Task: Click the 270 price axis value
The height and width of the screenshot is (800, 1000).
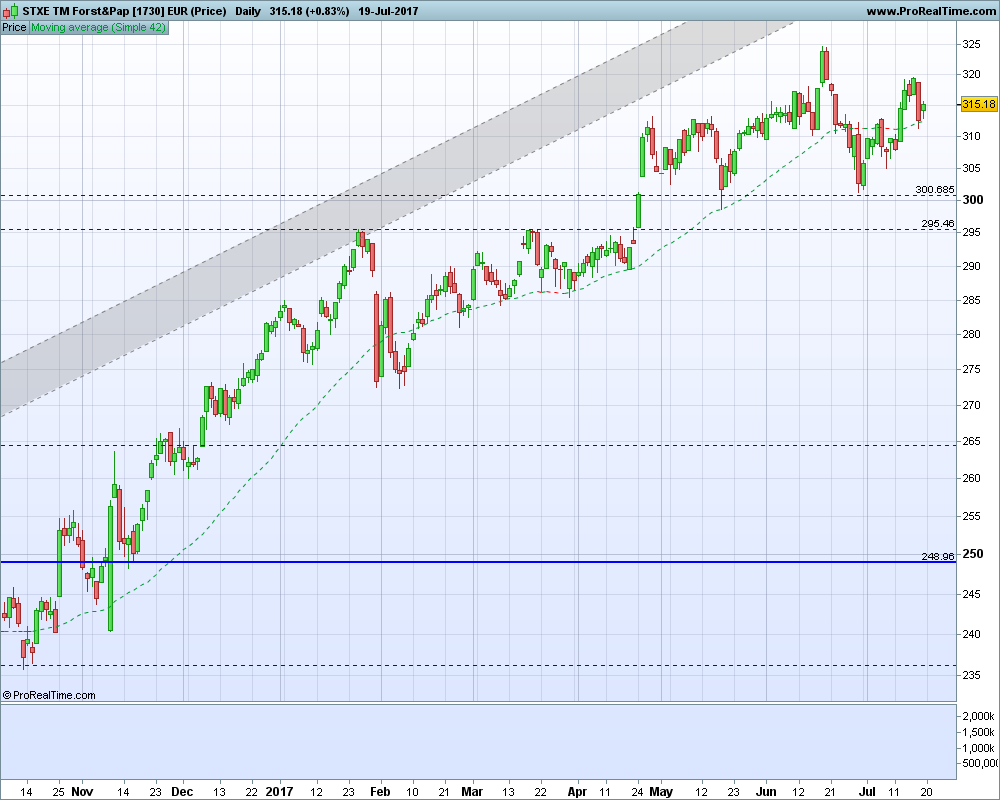Action: click(x=971, y=404)
